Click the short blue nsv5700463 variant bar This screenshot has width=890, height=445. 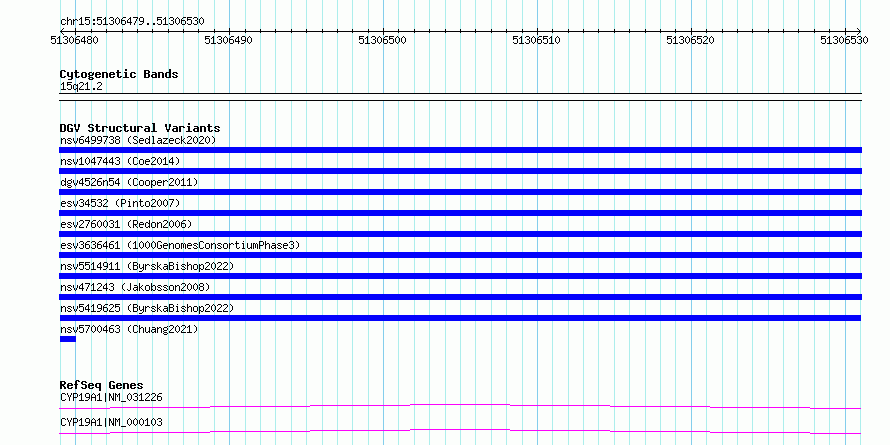pyautogui.click(x=68, y=339)
